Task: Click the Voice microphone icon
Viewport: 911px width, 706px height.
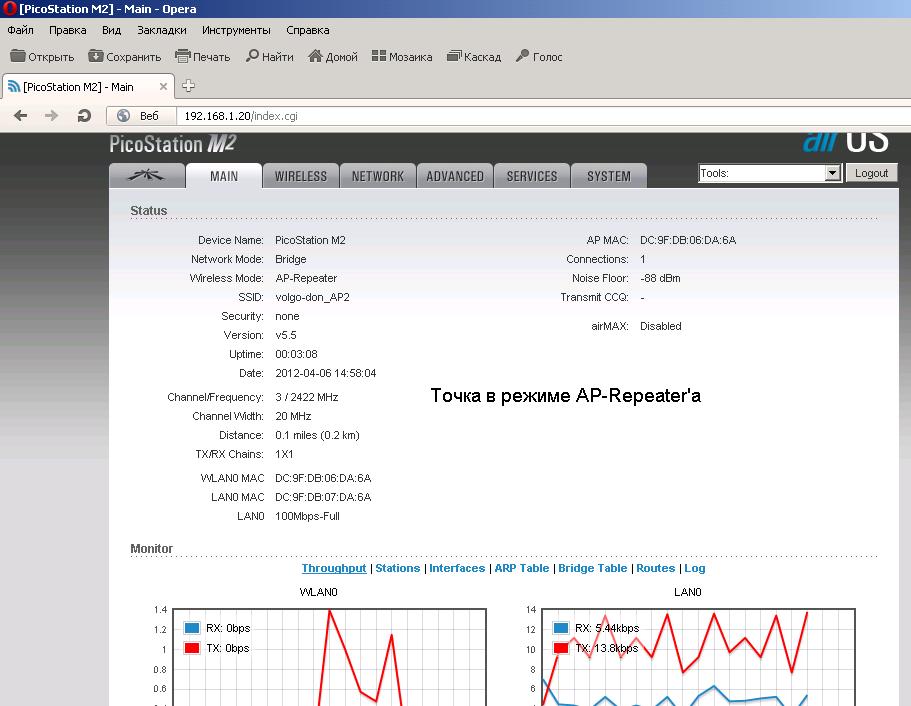Action: click(x=522, y=56)
